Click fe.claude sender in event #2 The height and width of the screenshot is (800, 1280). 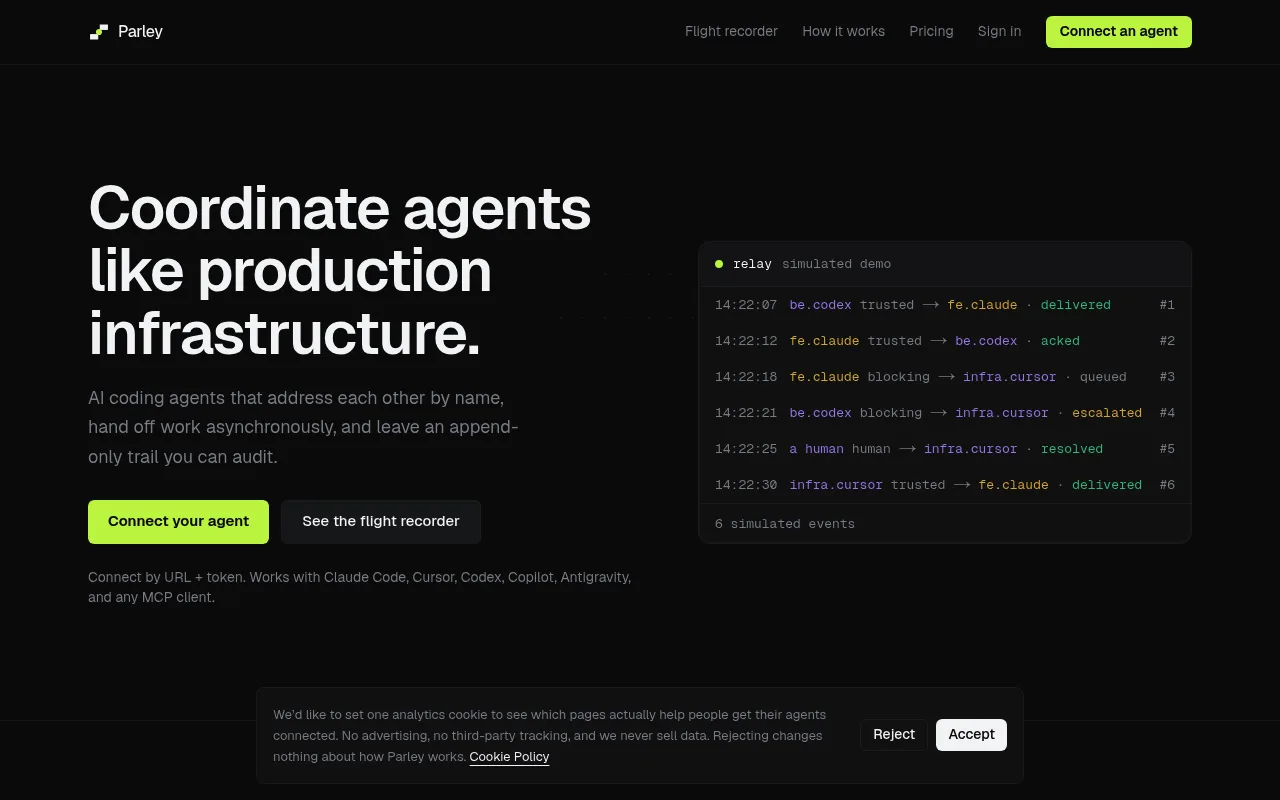(825, 341)
